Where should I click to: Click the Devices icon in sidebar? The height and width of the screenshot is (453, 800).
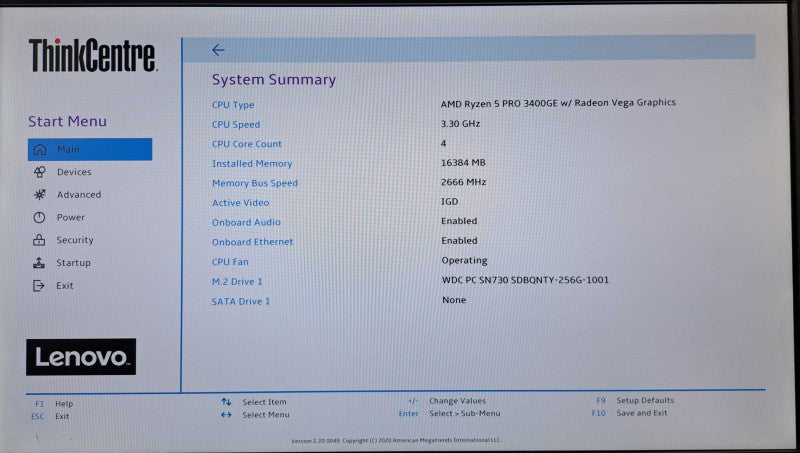[x=40, y=172]
